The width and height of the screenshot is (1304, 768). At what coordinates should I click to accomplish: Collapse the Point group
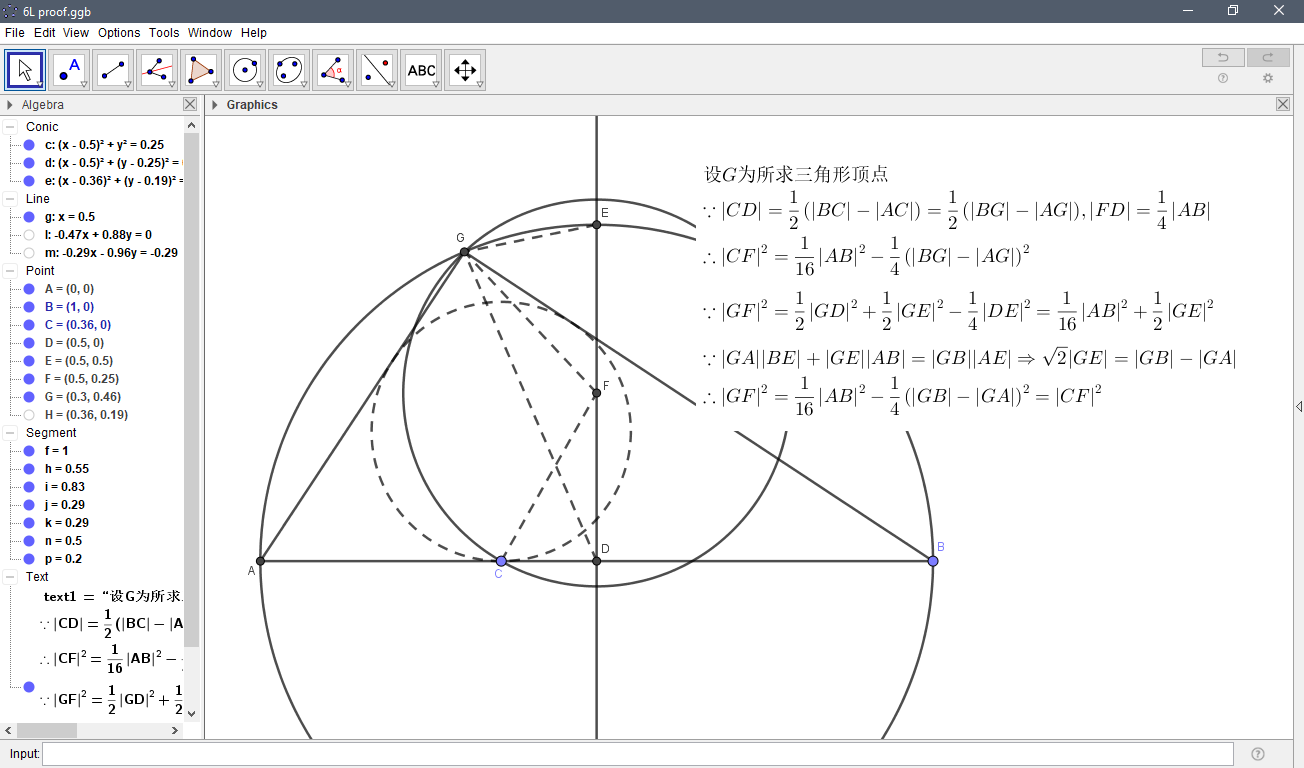[10, 271]
